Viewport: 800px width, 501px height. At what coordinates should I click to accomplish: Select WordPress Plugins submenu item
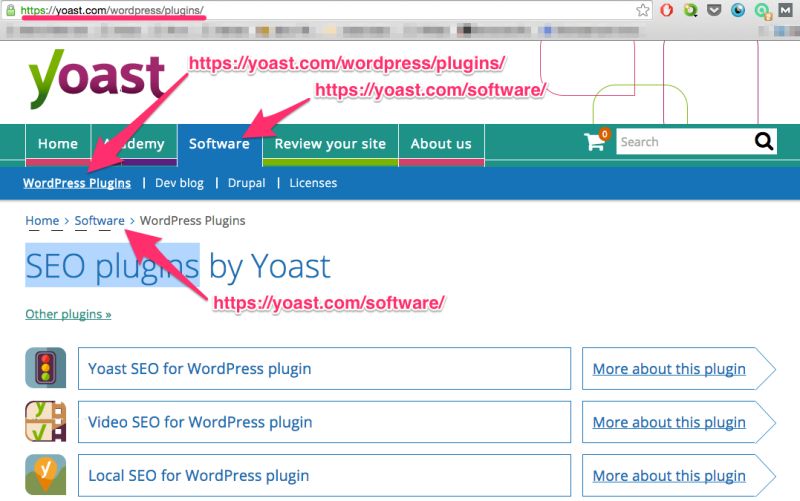[x=77, y=183]
